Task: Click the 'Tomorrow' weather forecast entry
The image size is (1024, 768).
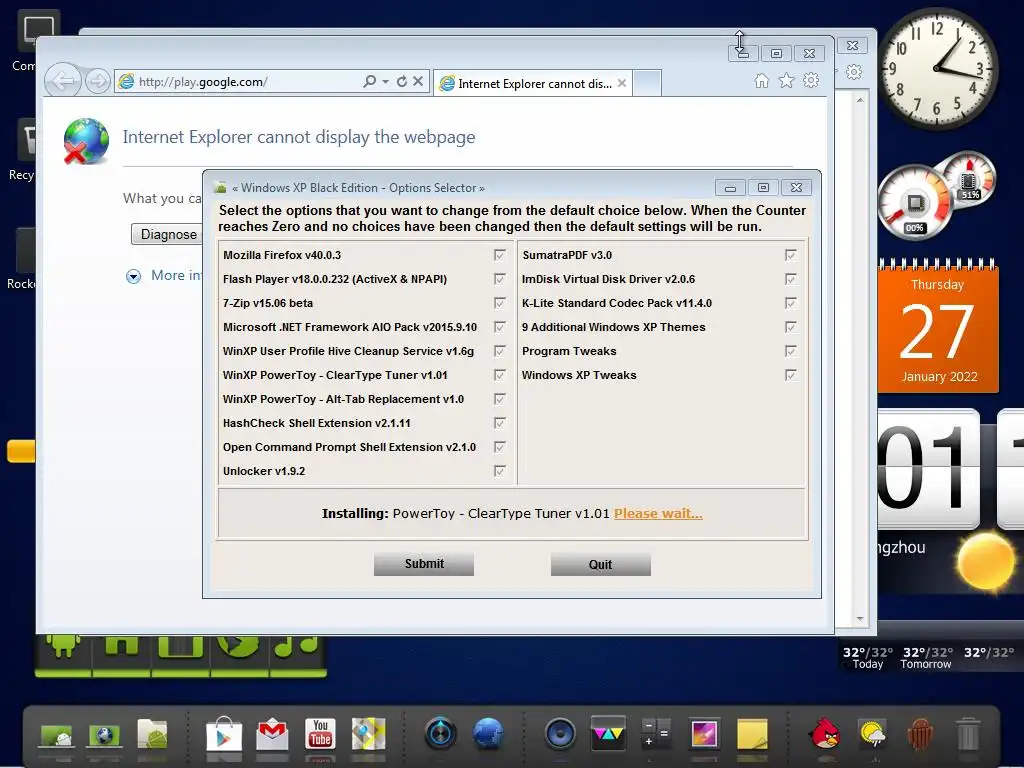Action: [x=926, y=658]
